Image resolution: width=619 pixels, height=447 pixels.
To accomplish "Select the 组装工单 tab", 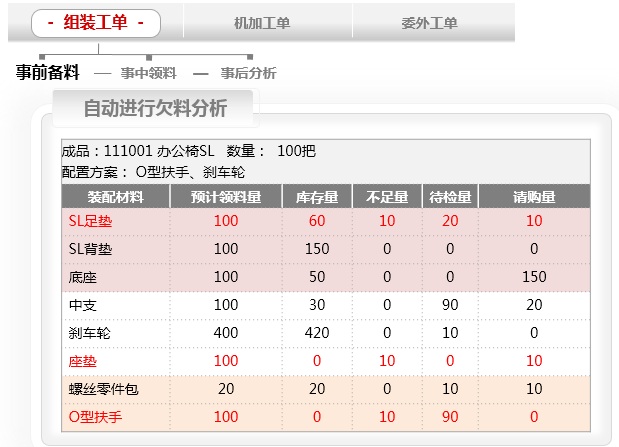I will [x=96, y=22].
